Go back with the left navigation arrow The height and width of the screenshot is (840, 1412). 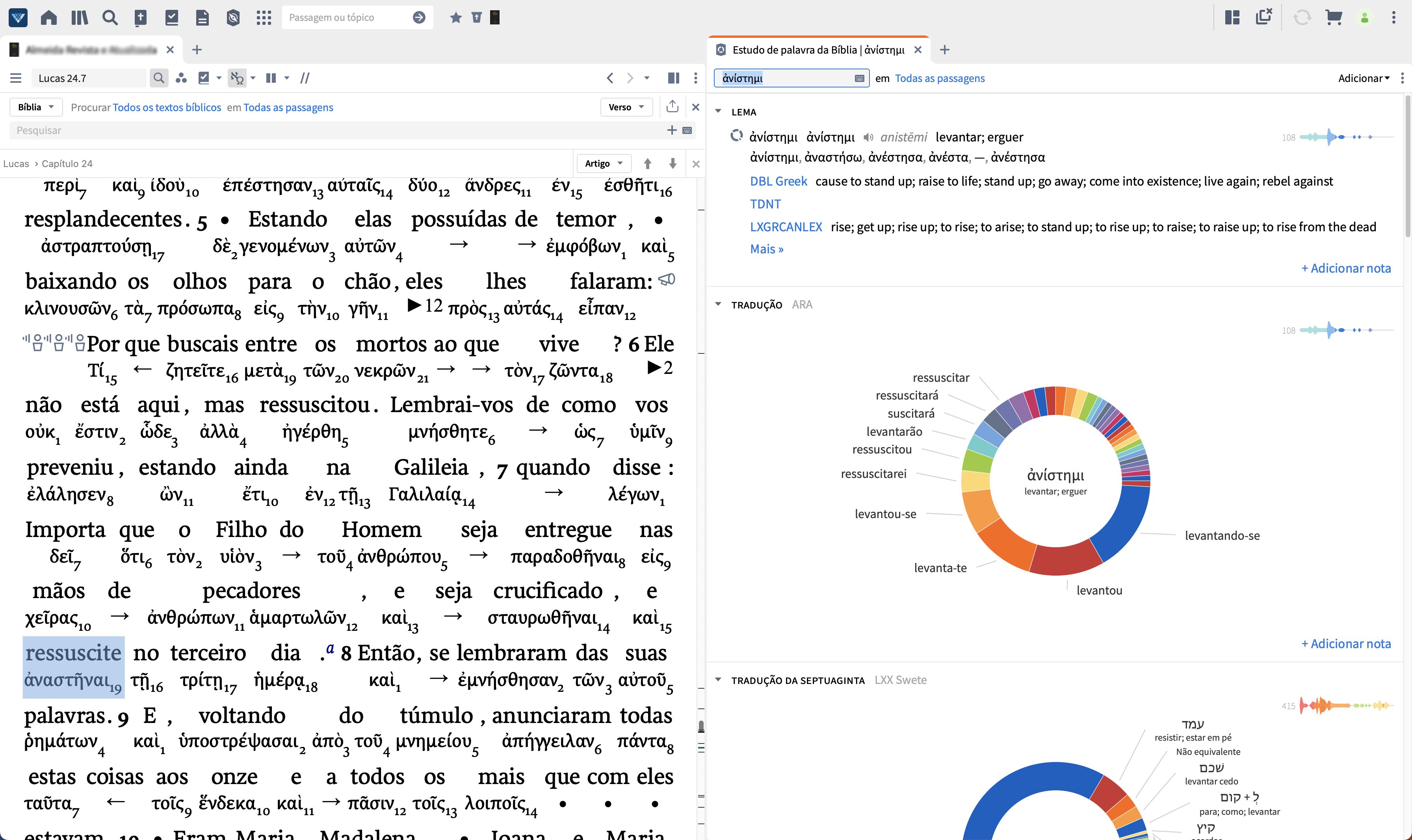pyautogui.click(x=609, y=78)
